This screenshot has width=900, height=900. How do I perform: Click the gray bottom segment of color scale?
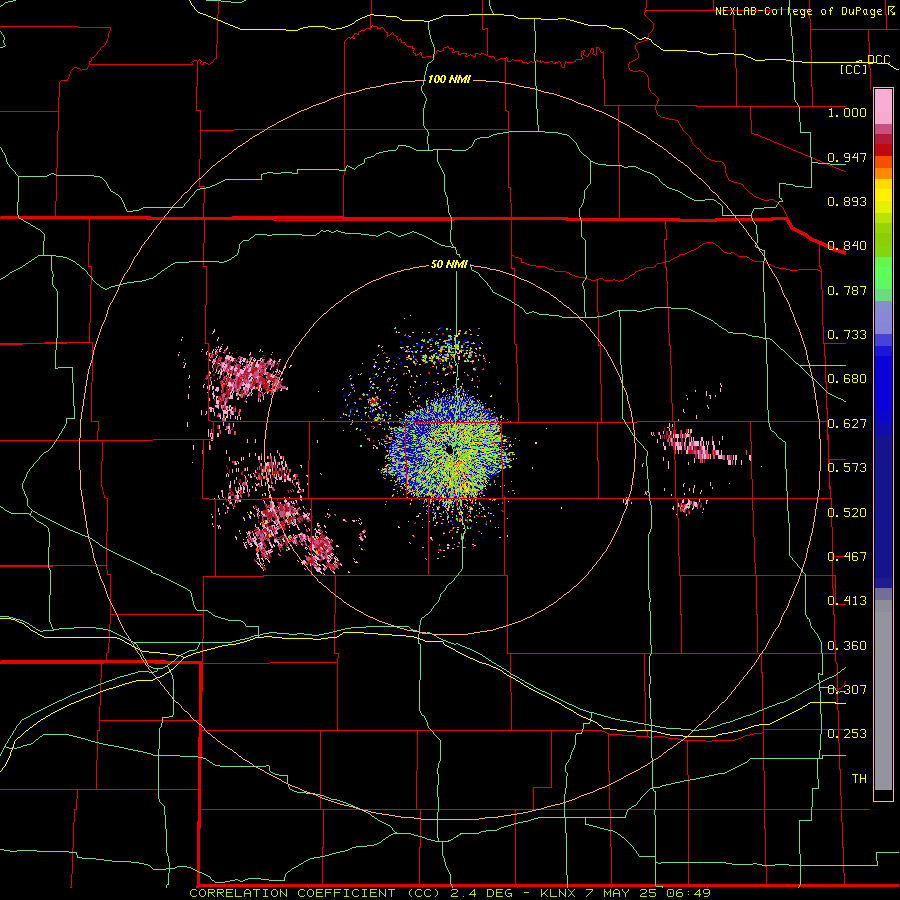click(883, 695)
